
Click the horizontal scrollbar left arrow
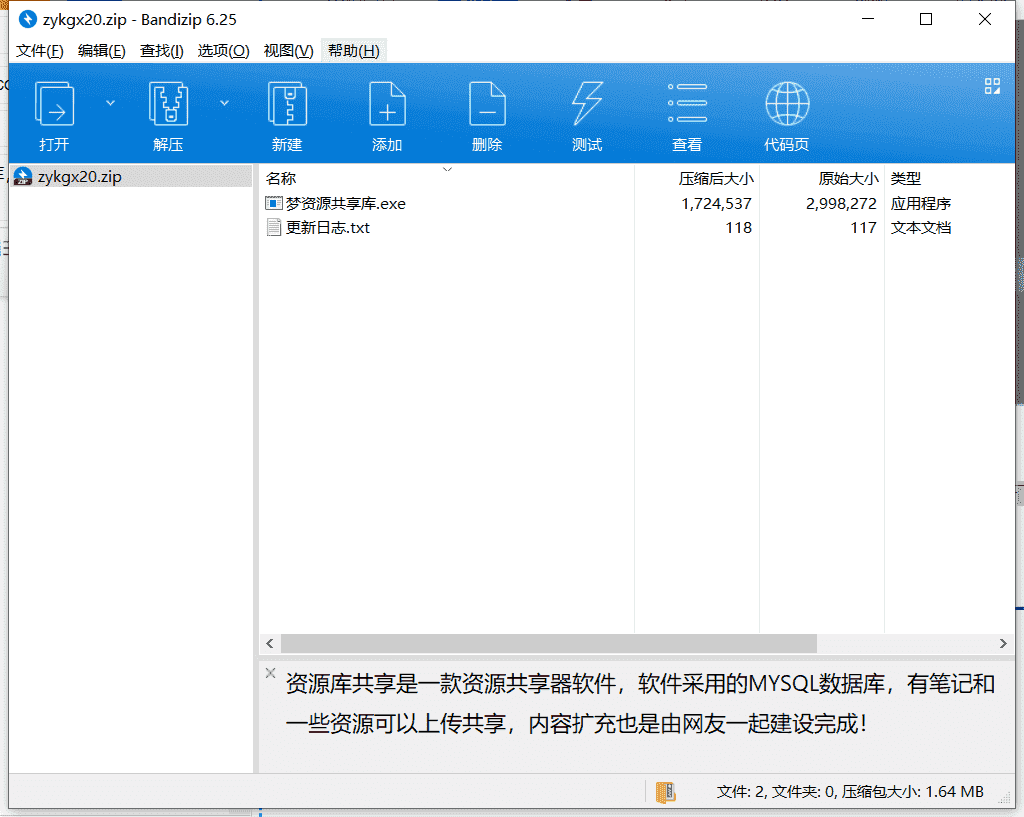(x=270, y=643)
